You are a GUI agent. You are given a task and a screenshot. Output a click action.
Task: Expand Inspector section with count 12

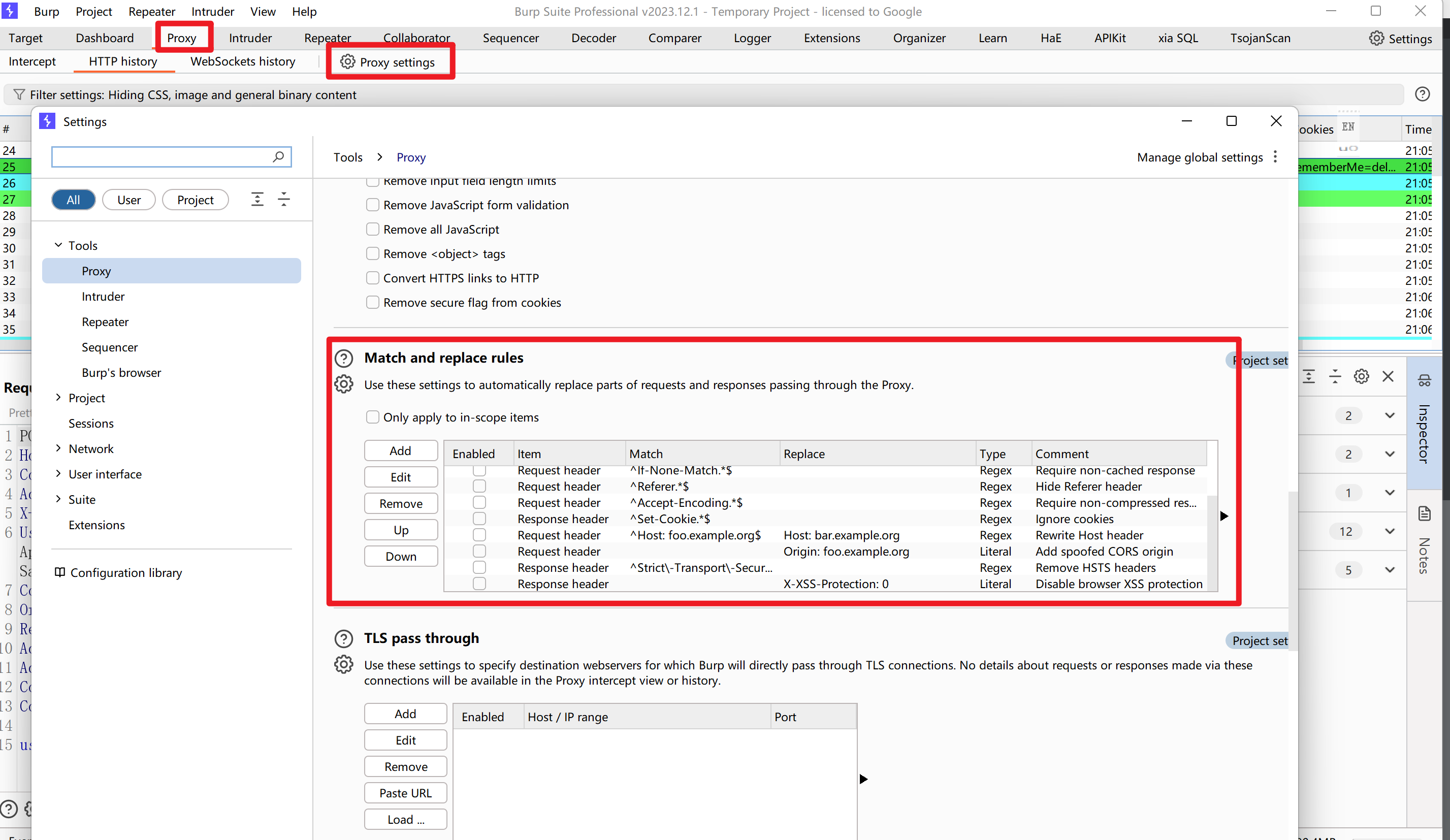pos(1390,531)
